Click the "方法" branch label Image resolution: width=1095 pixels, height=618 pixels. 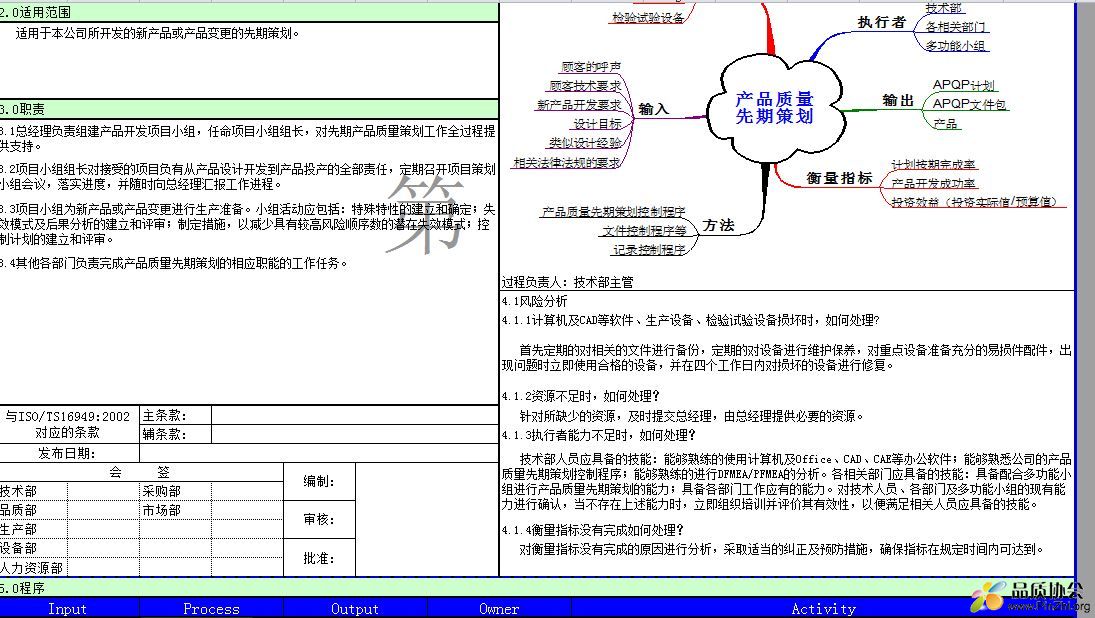pos(719,225)
